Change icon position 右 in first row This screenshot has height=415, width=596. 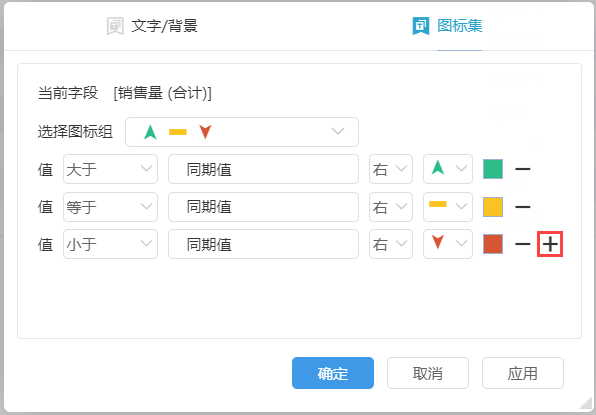click(391, 169)
